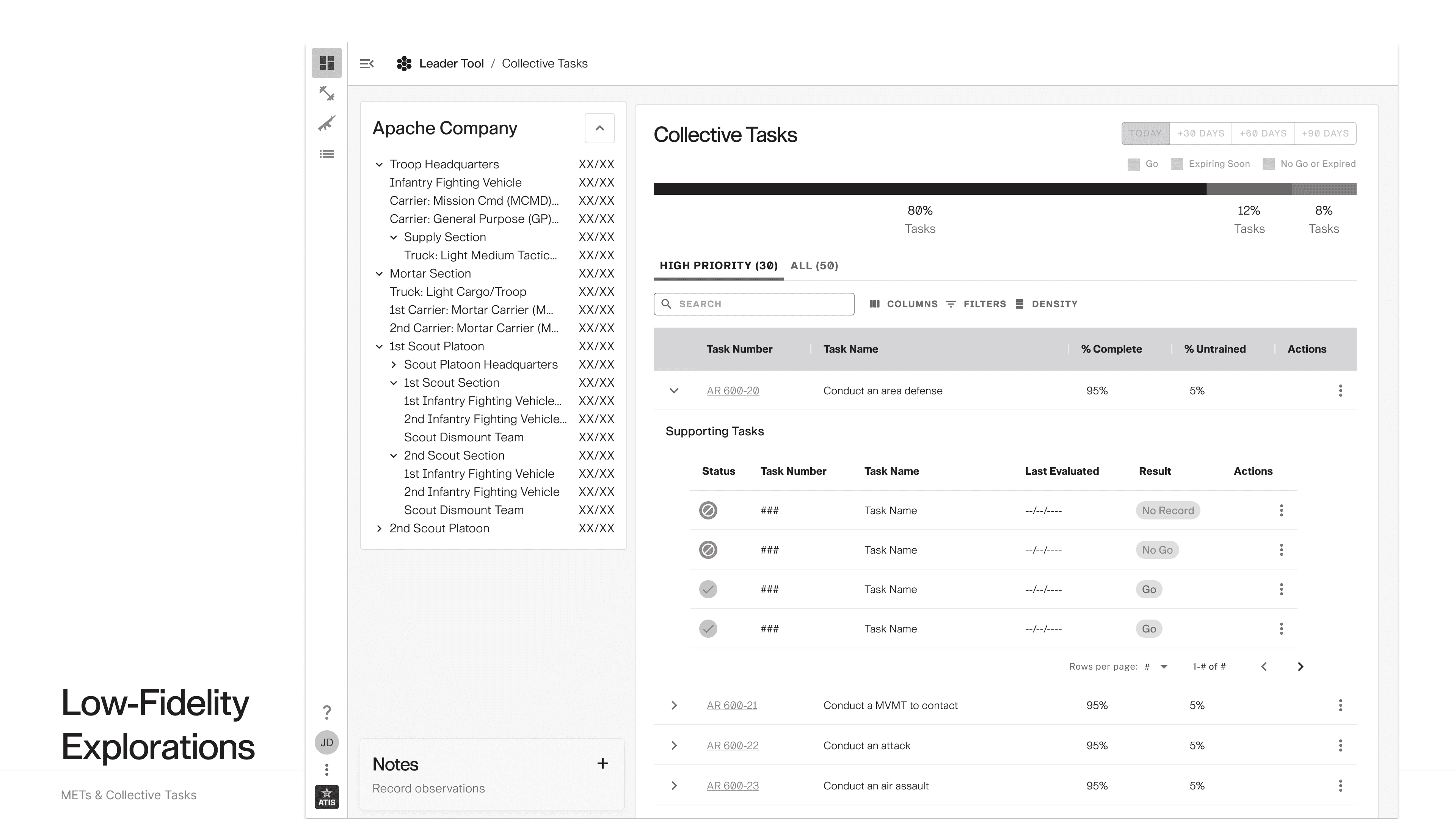Click the help question mark icon
Viewport: 1456px width, 819px height.
tap(327, 712)
